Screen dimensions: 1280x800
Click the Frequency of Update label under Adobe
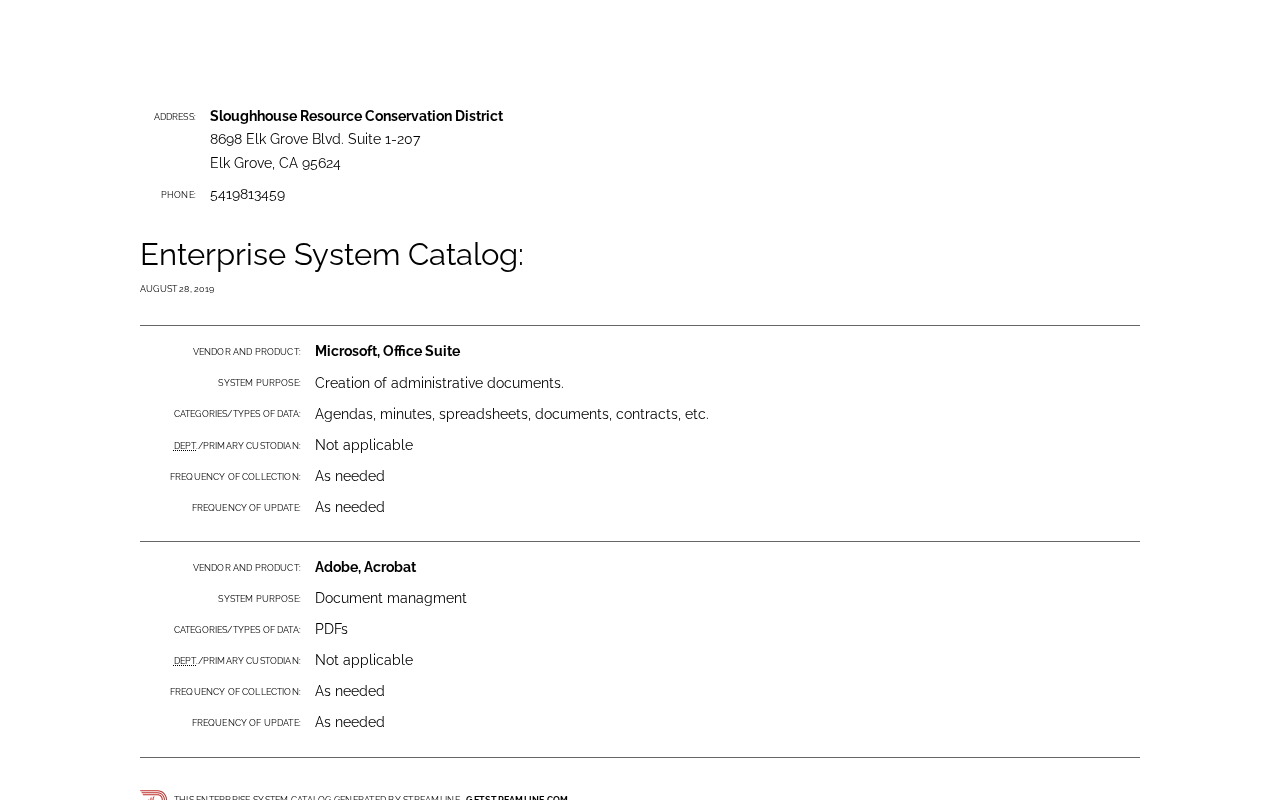[x=246, y=723]
